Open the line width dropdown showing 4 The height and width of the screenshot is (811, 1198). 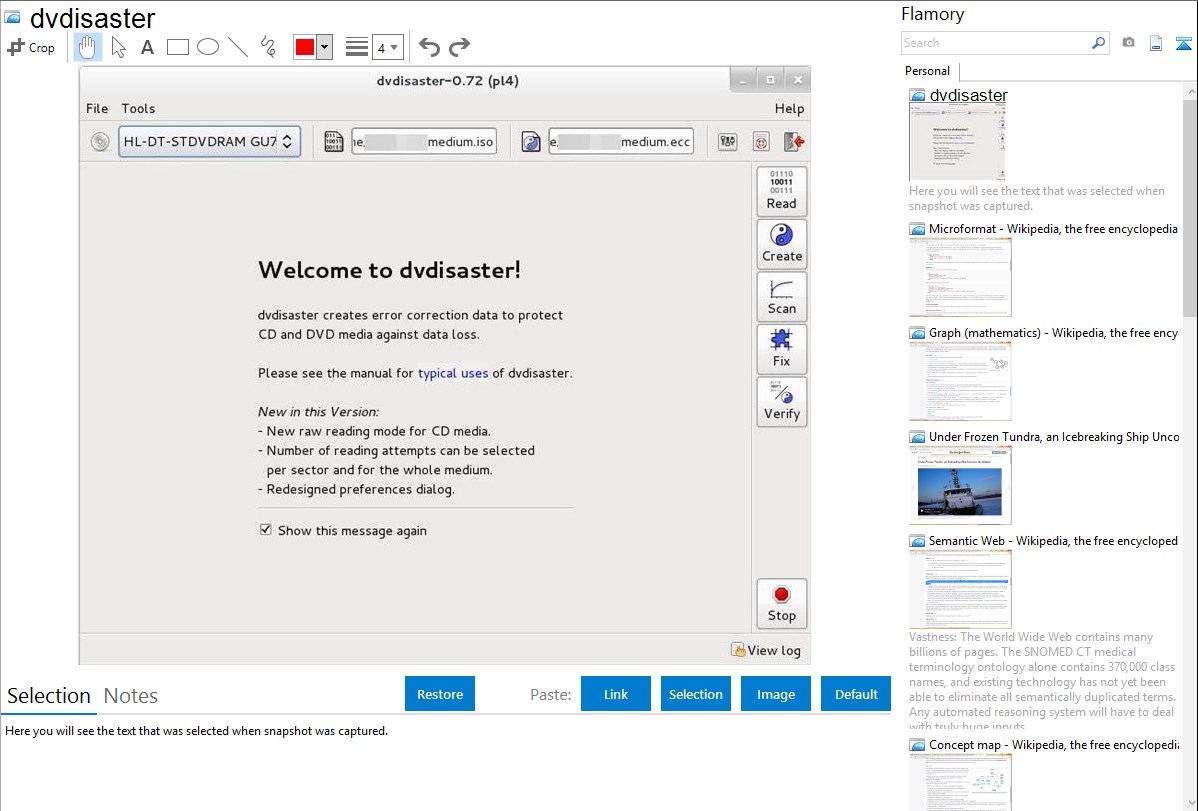click(x=388, y=47)
